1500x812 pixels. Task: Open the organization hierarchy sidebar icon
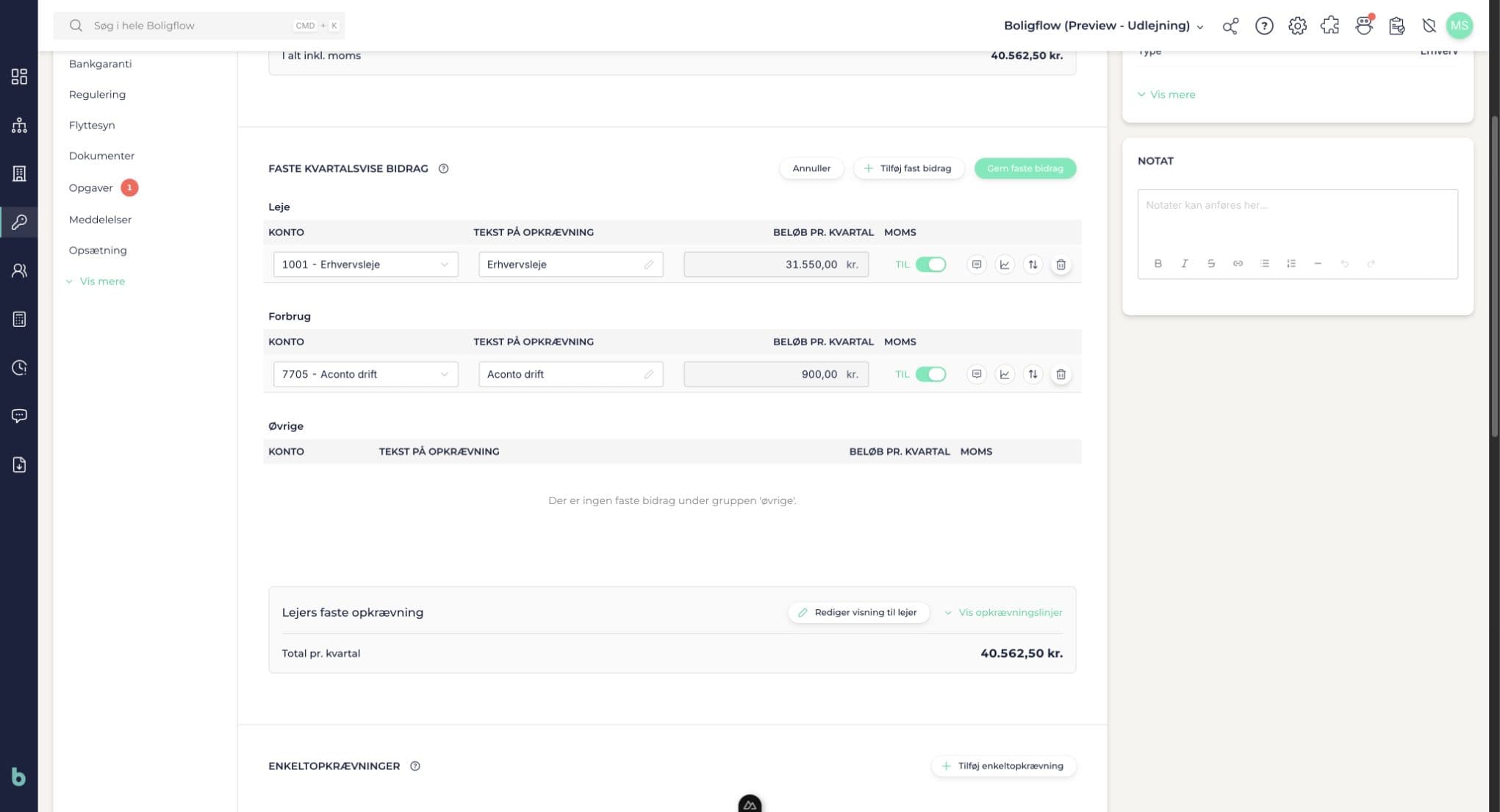(x=19, y=125)
